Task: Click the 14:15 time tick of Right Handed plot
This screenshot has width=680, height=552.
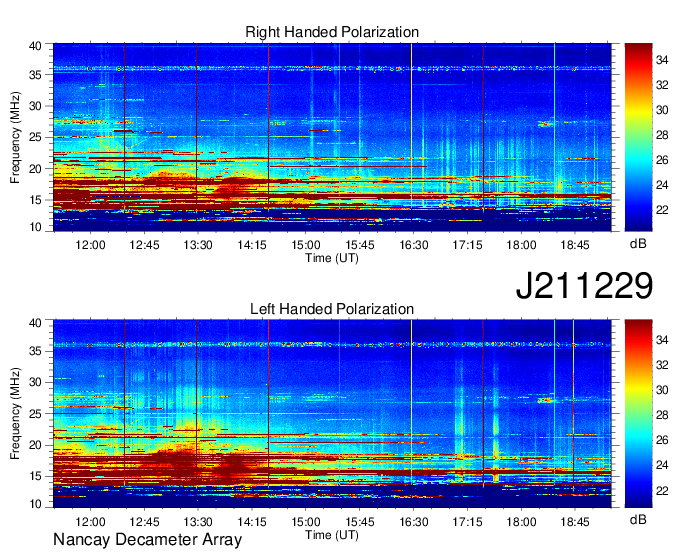Action: click(x=252, y=245)
